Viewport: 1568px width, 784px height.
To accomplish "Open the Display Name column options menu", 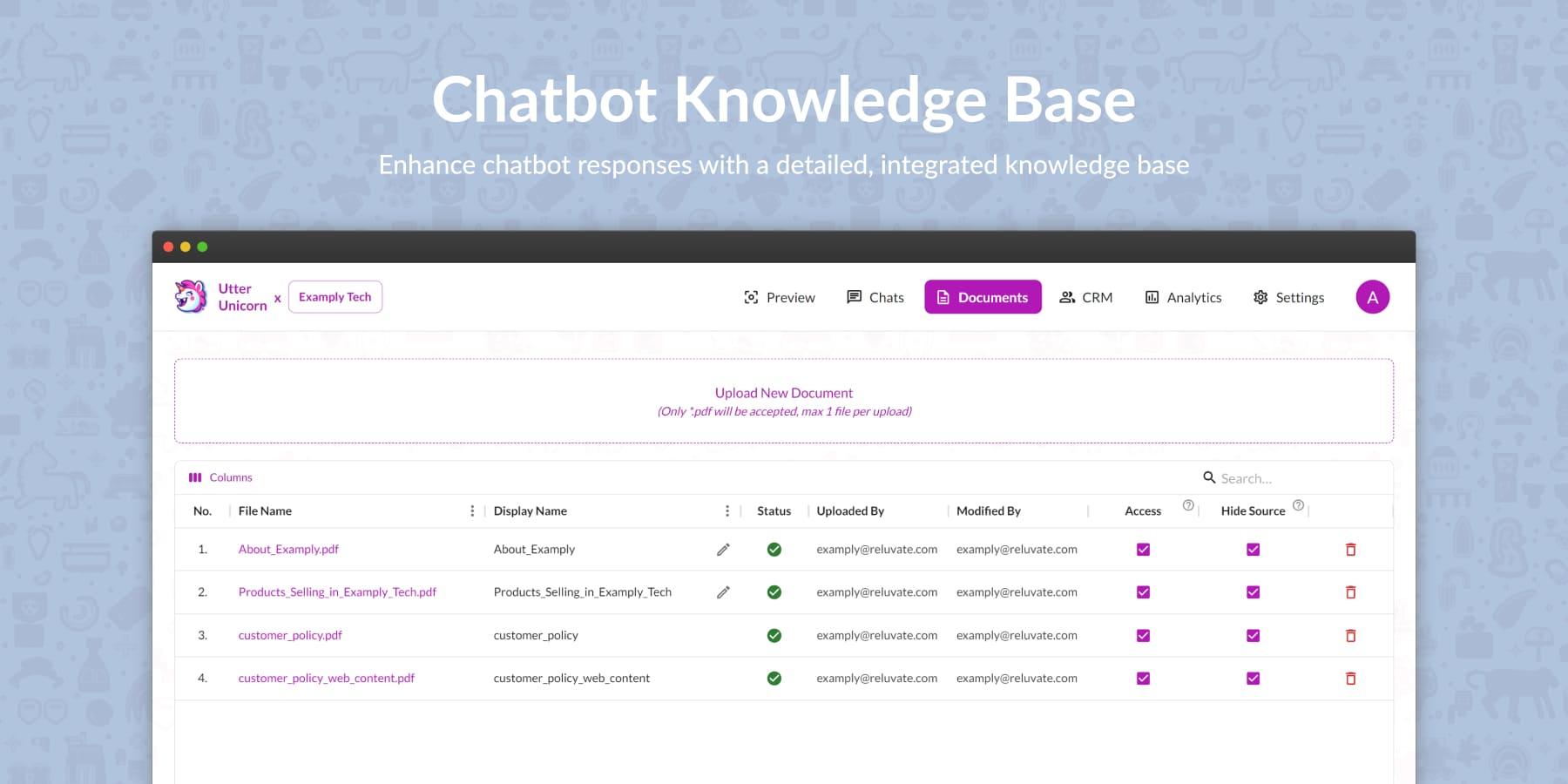I will tap(727, 511).
